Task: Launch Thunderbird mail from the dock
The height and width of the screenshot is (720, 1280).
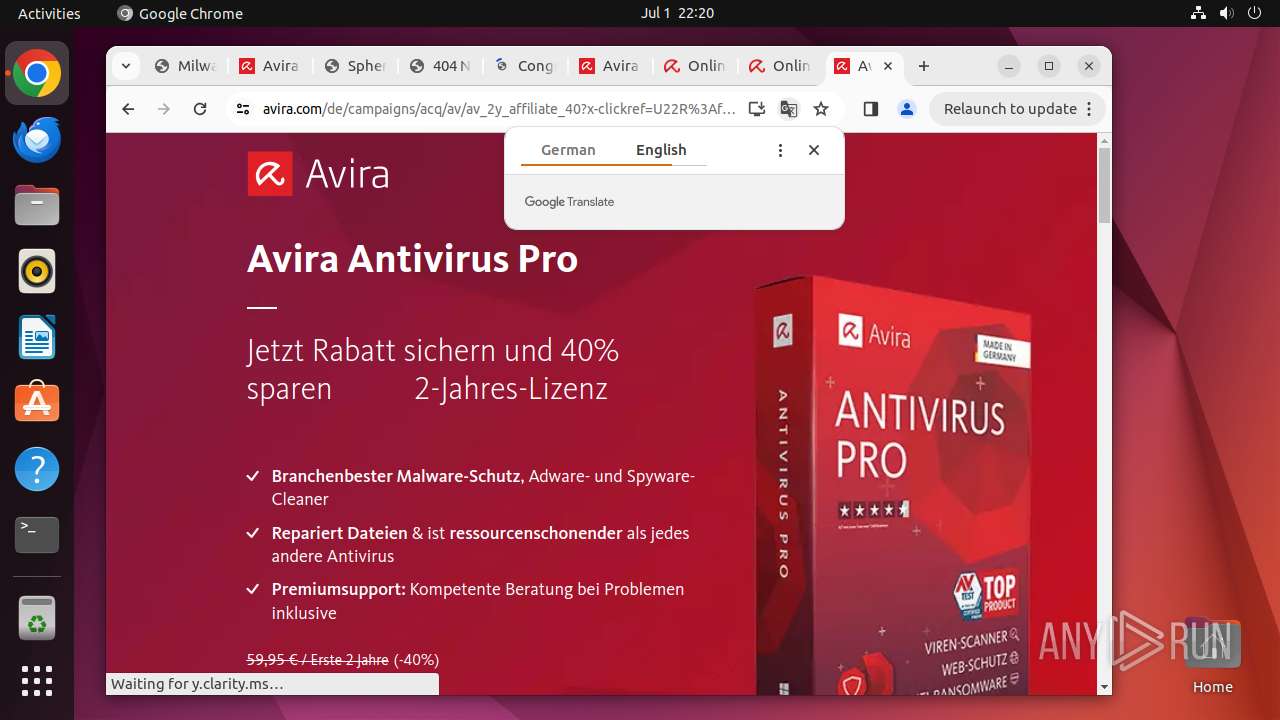Action: click(37, 140)
